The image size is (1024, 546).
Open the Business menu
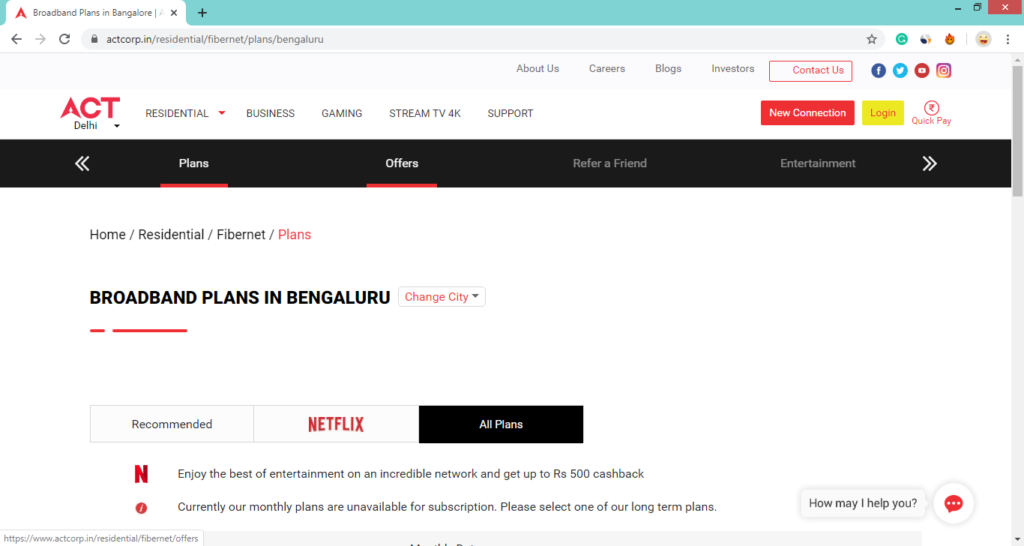click(x=270, y=113)
